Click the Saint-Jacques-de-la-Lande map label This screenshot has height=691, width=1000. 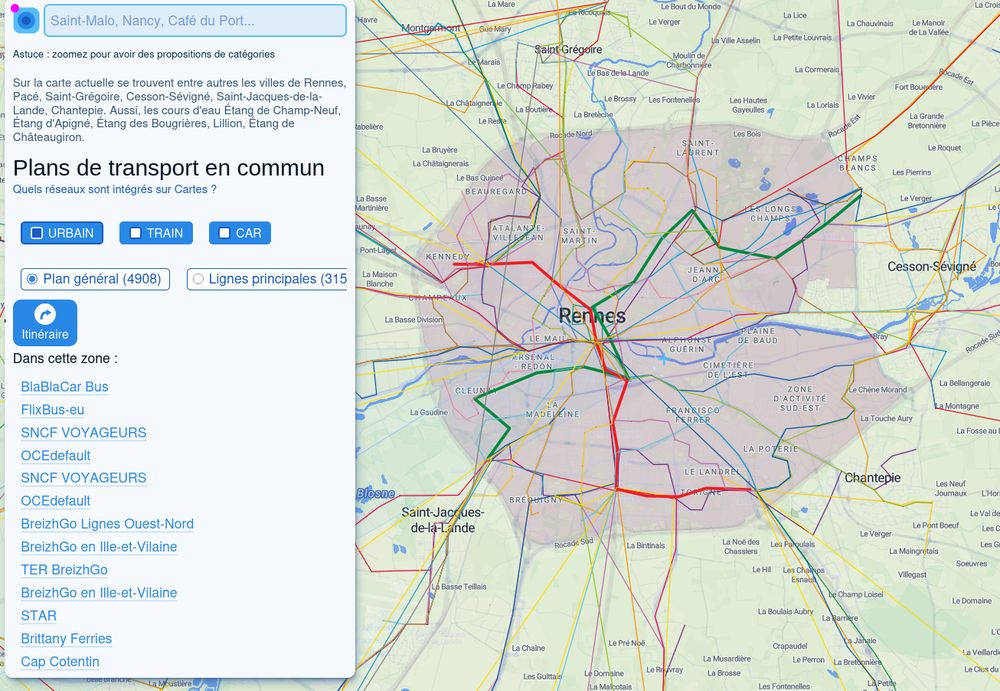(443, 520)
